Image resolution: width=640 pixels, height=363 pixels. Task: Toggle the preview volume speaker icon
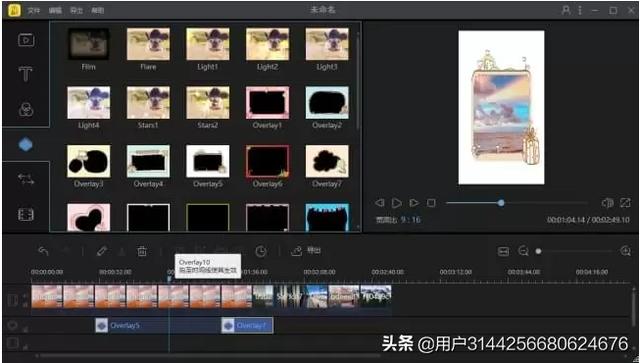607,203
